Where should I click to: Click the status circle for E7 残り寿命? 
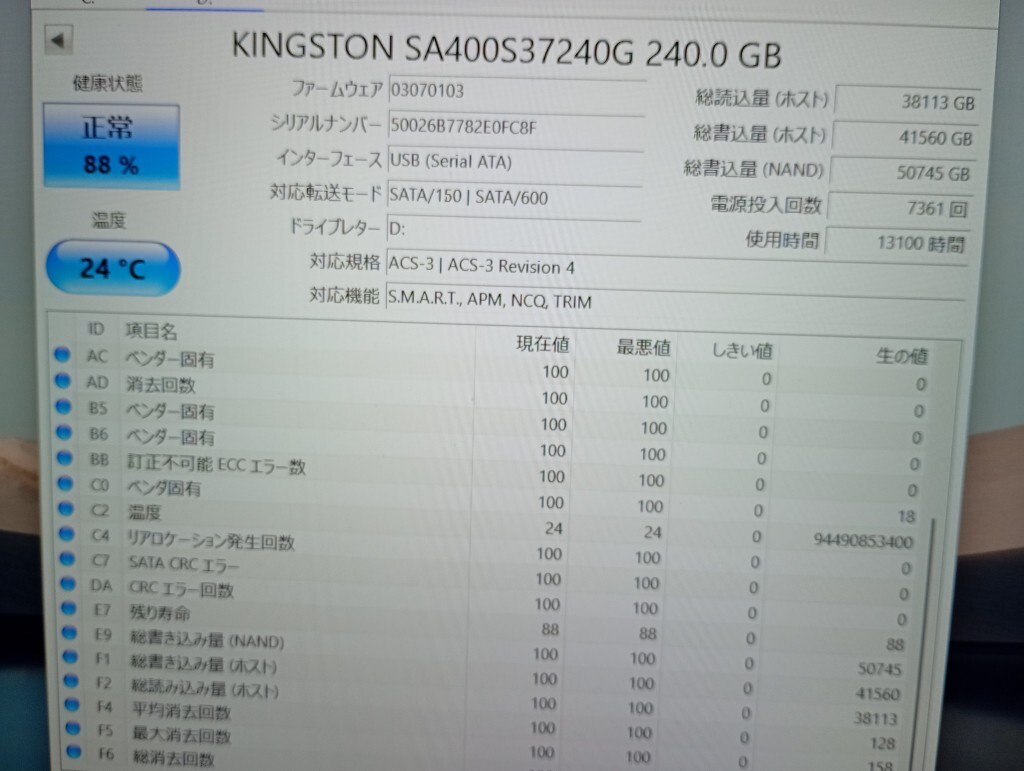coord(69,608)
